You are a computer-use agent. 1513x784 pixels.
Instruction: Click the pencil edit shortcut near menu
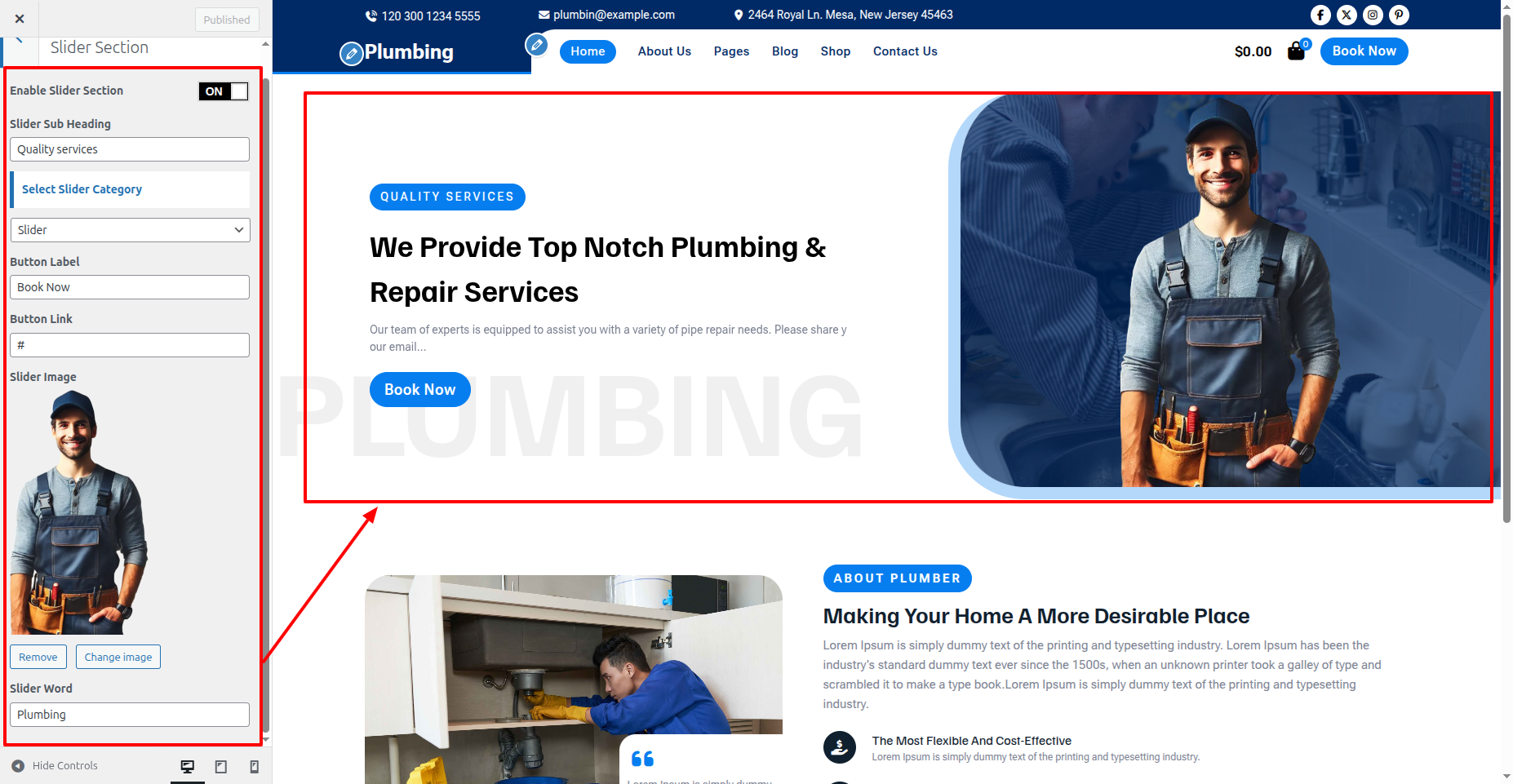click(x=536, y=44)
